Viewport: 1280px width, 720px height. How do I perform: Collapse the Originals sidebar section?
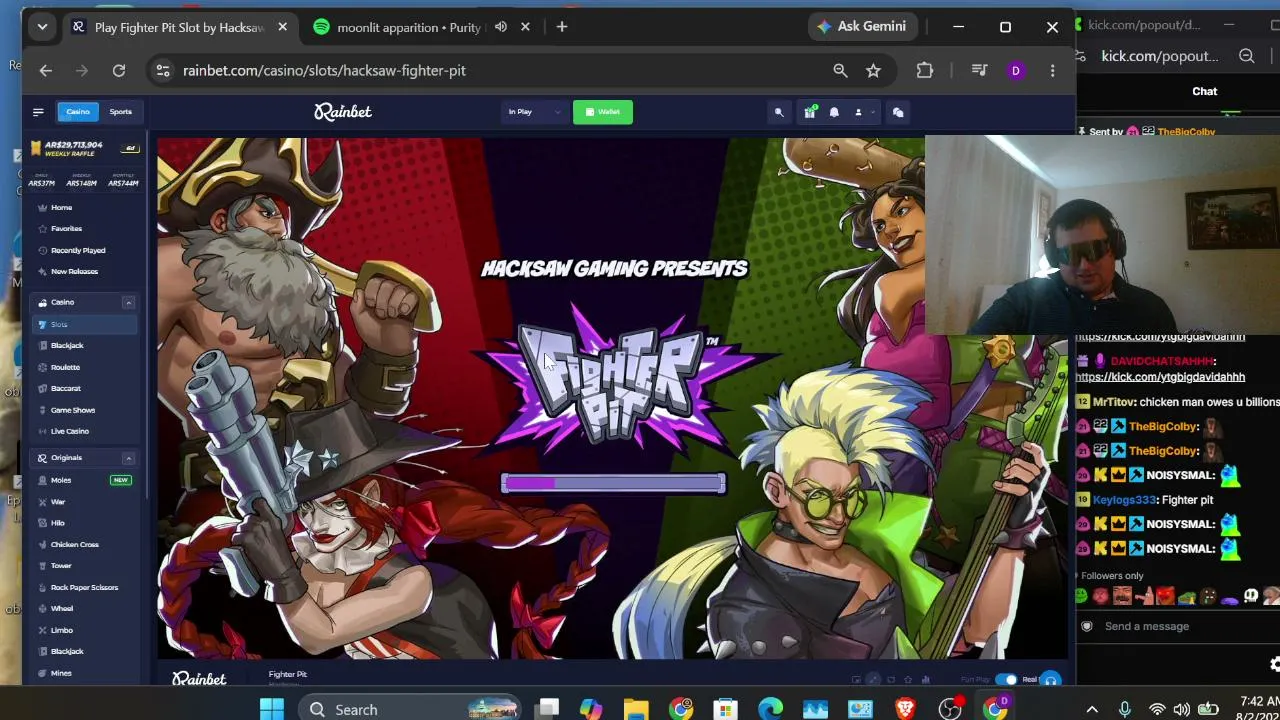tap(128, 458)
